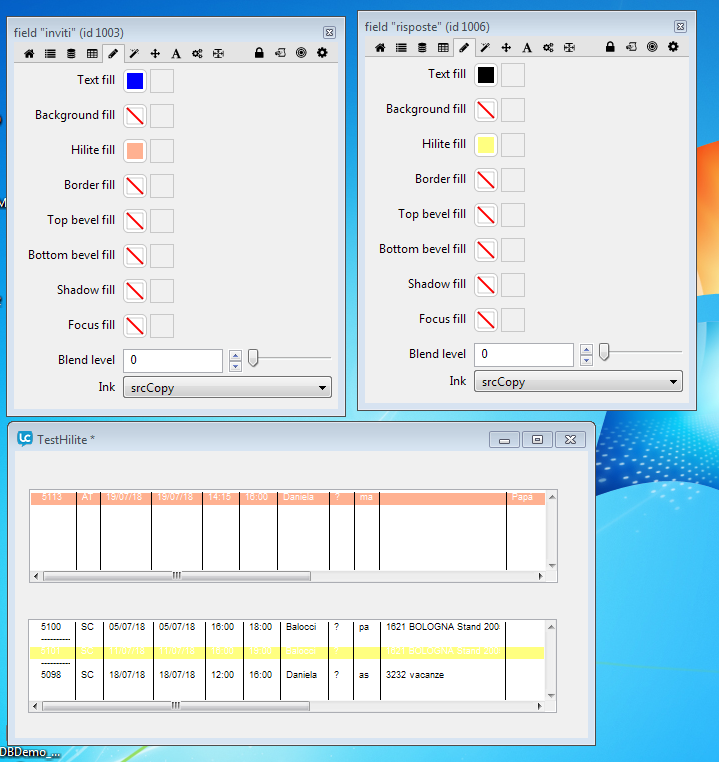Open the database icon pane in inviti inspector

(x=71, y=53)
